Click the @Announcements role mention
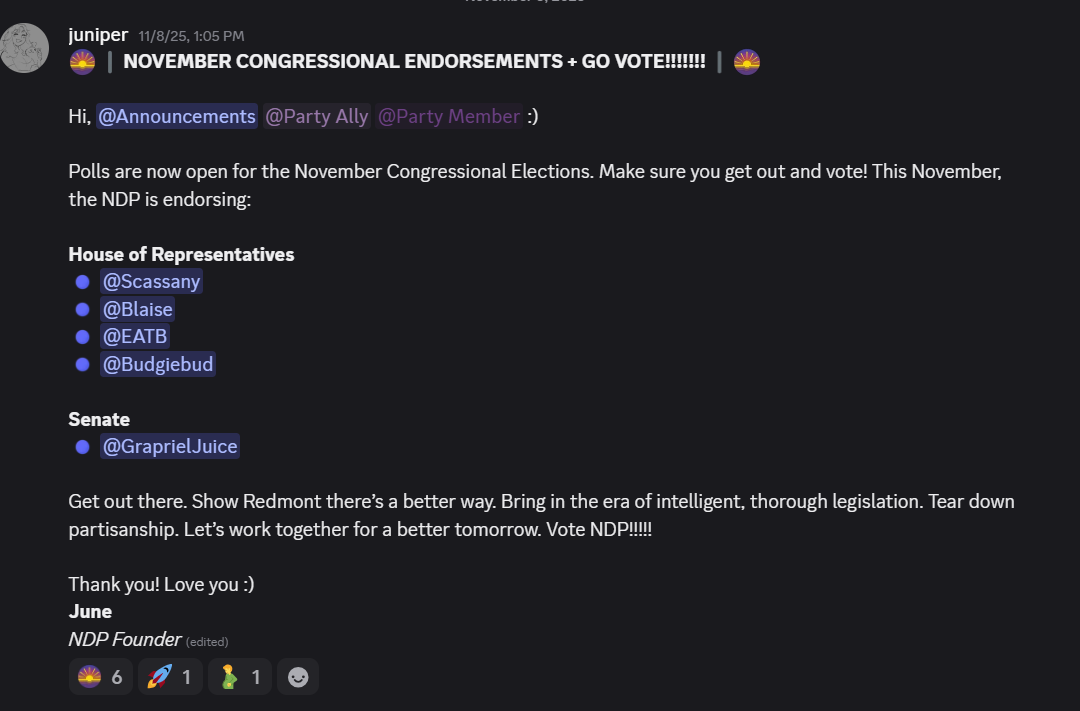1080x711 pixels. pos(177,116)
